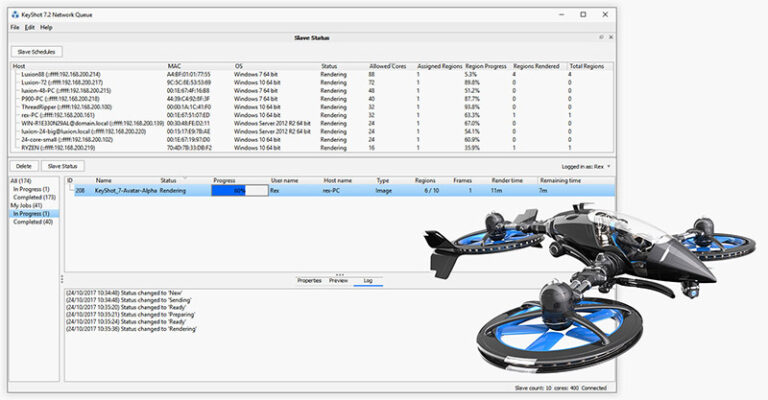
Task: Close the Slave Status panel
Action: [x=611, y=37]
